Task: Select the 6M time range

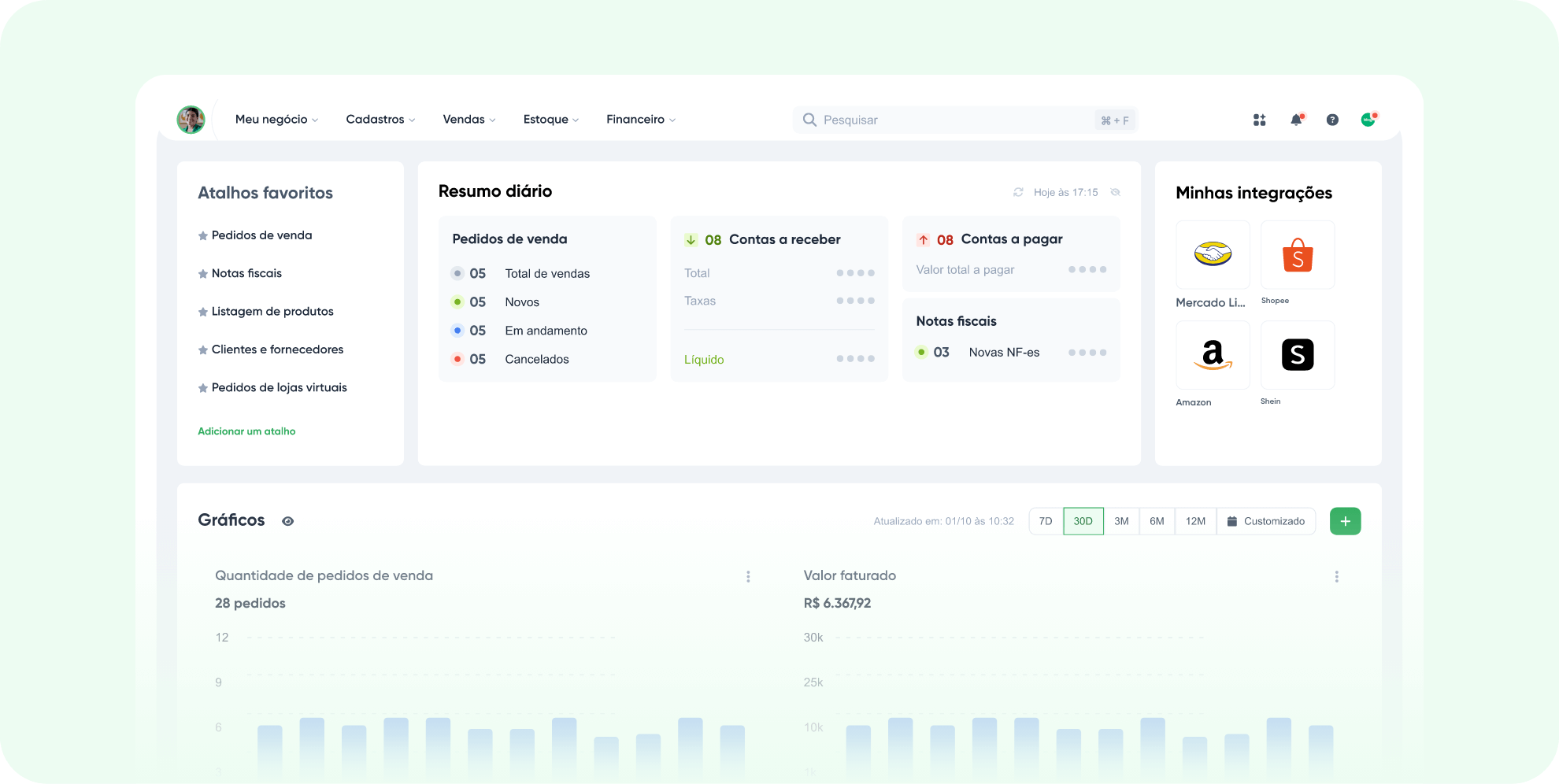Action: (1157, 521)
